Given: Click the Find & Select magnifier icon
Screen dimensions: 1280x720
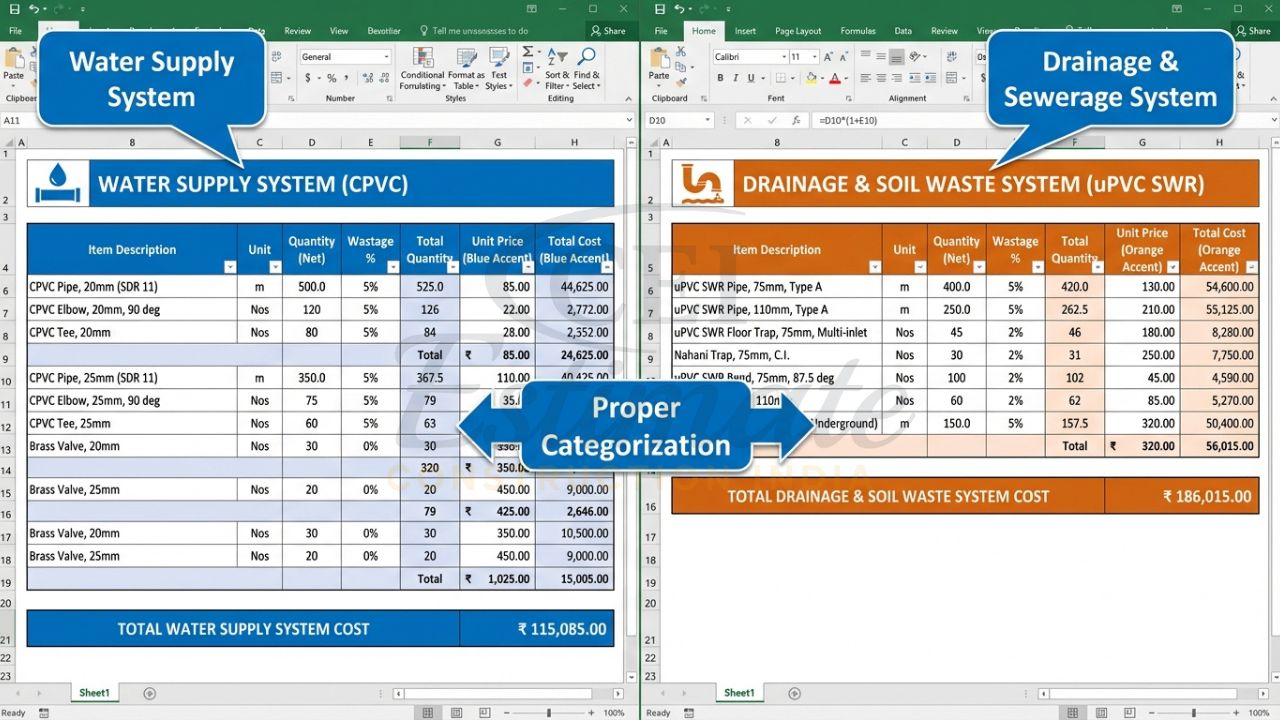Looking at the screenshot, I should [x=586, y=55].
